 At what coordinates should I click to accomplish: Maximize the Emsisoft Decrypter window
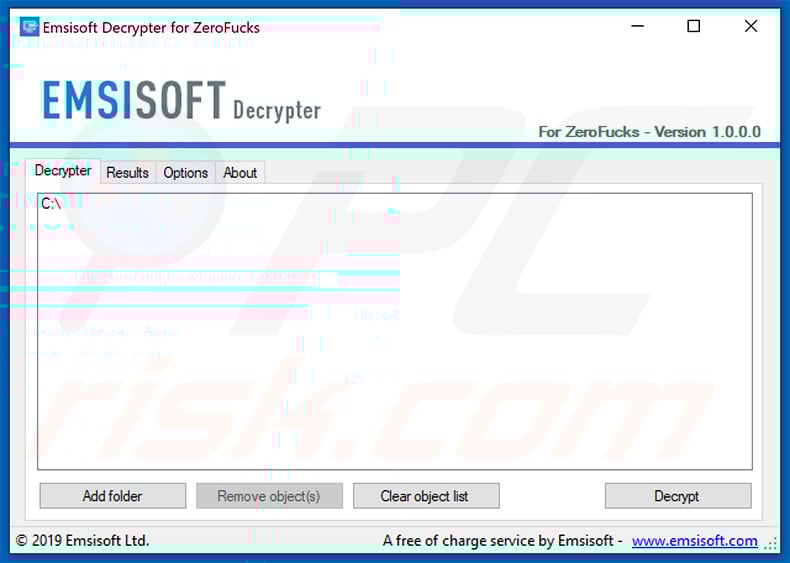(694, 26)
